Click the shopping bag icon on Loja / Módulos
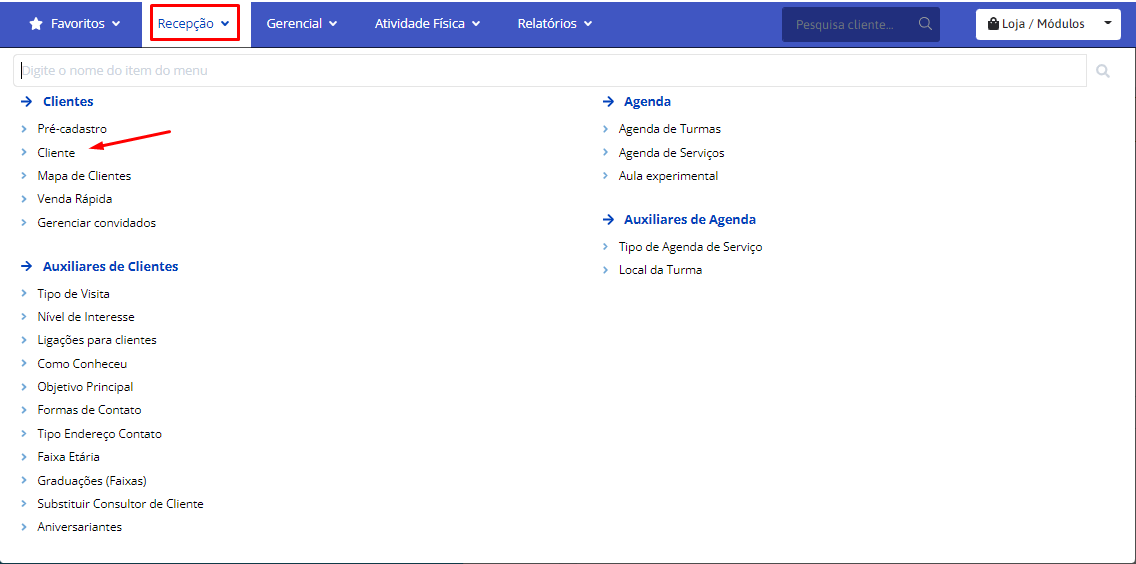The height and width of the screenshot is (564, 1136). (993, 24)
